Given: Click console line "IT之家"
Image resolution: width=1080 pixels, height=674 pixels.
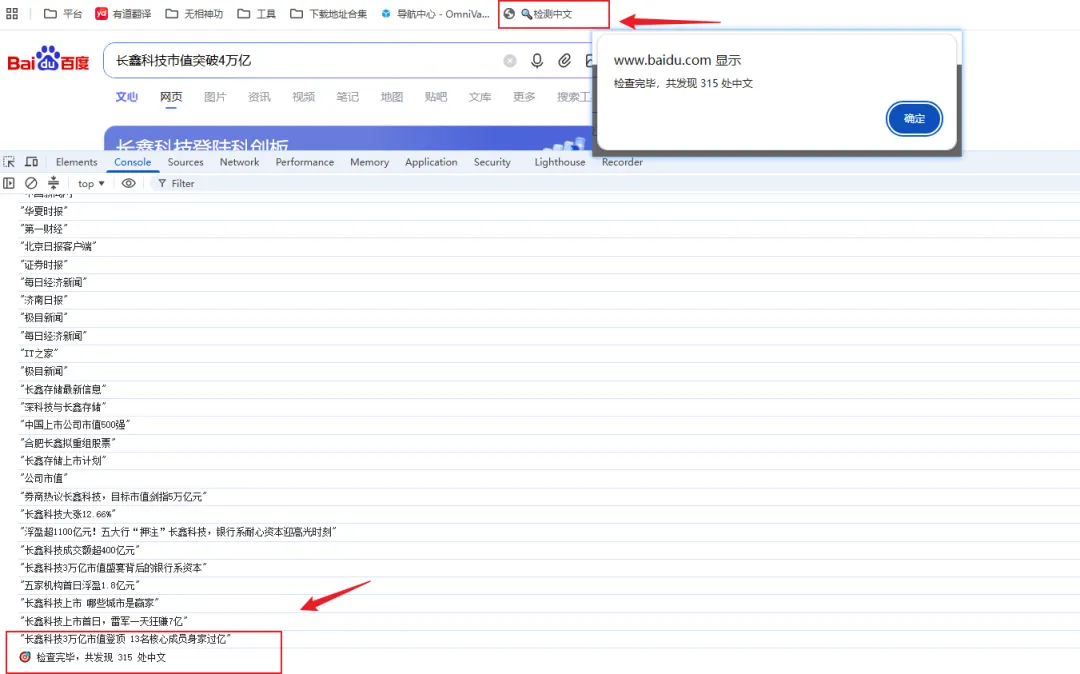Looking at the screenshot, I should click(x=39, y=353).
